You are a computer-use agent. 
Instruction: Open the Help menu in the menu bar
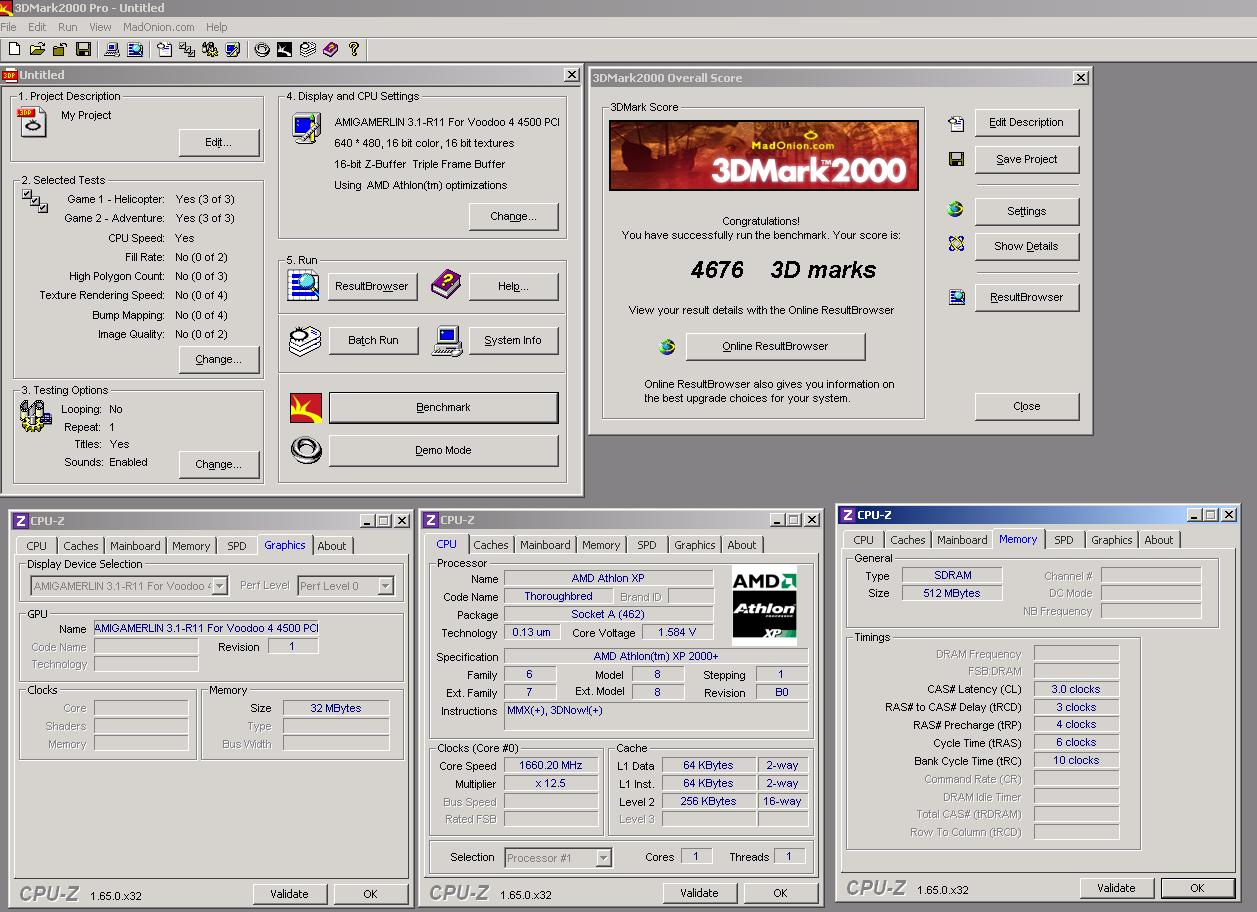coord(216,27)
